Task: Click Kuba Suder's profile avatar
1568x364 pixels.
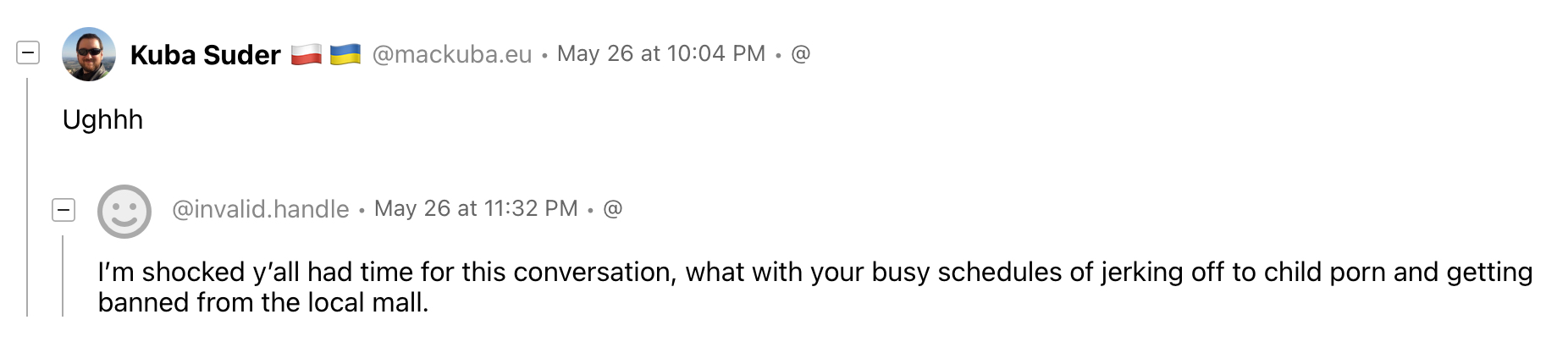Action: pyautogui.click(x=89, y=54)
